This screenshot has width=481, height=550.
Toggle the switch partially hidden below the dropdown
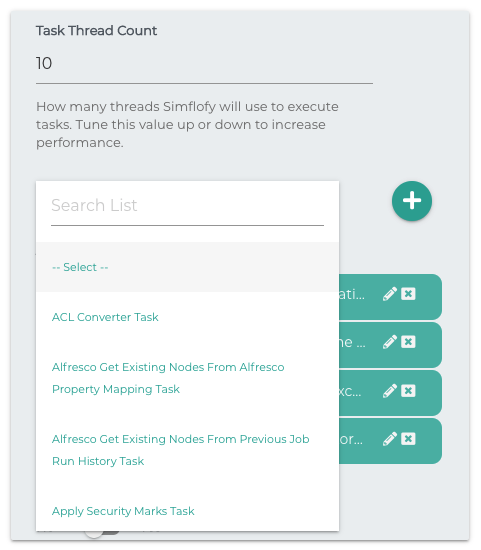tap(102, 533)
